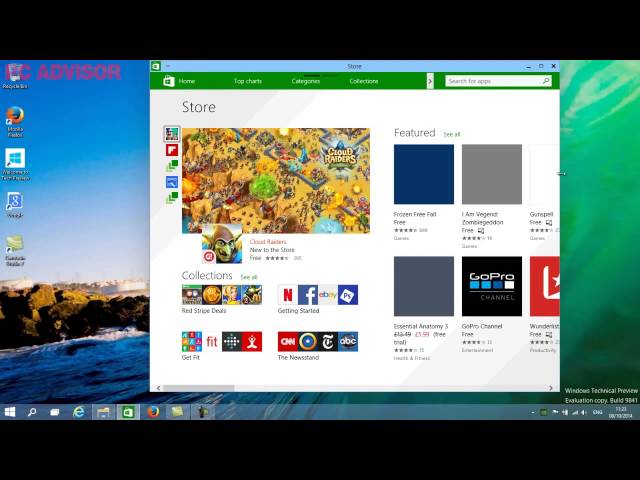
Task: Open the 'fit' tile in Get Fit
Action: click(212, 342)
